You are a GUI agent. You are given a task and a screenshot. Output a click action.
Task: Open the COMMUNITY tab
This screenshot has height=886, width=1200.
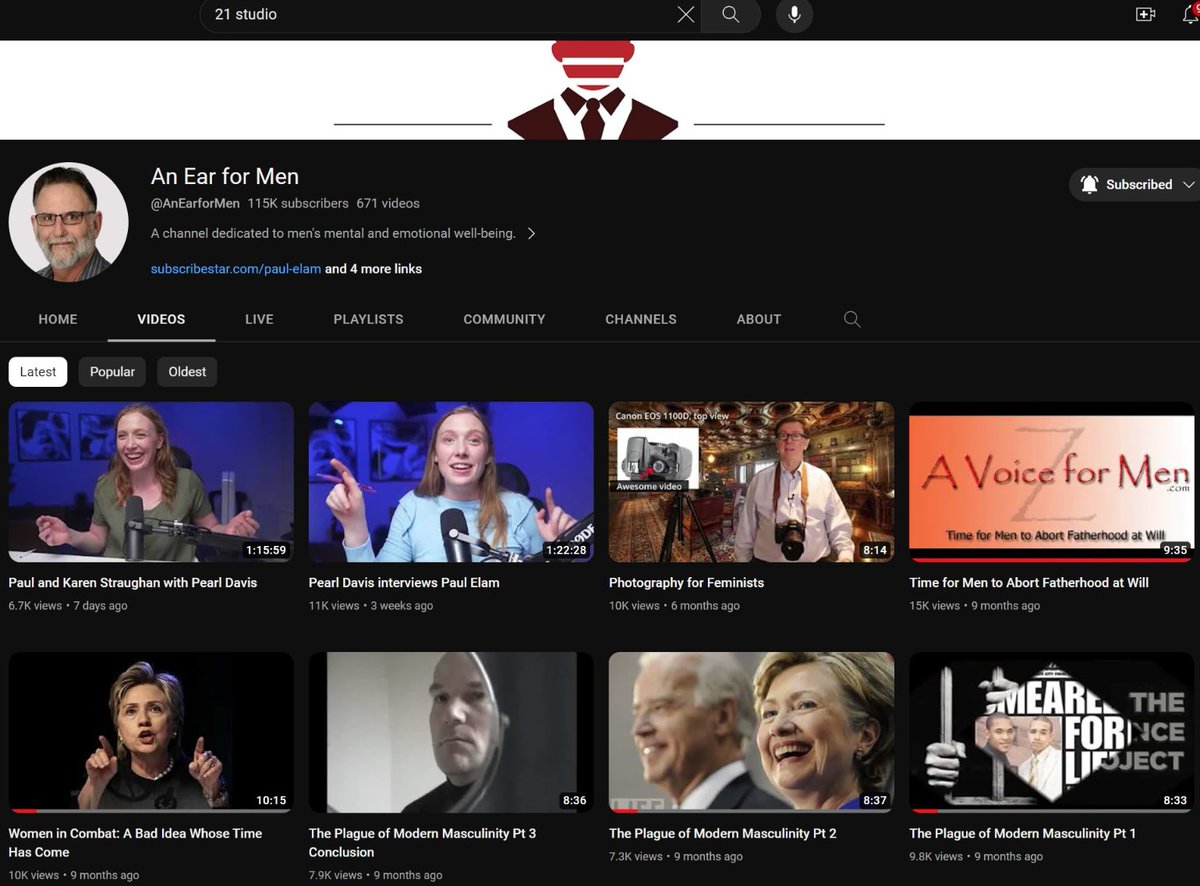[x=504, y=319]
